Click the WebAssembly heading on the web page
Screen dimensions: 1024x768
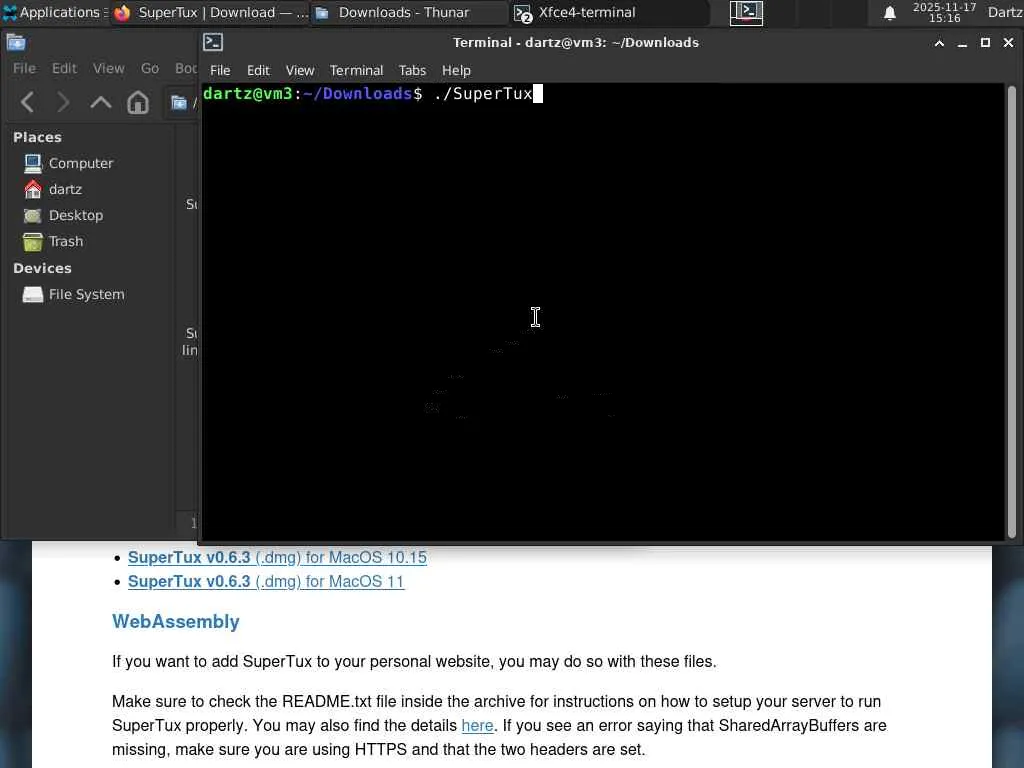pos(176,622)
